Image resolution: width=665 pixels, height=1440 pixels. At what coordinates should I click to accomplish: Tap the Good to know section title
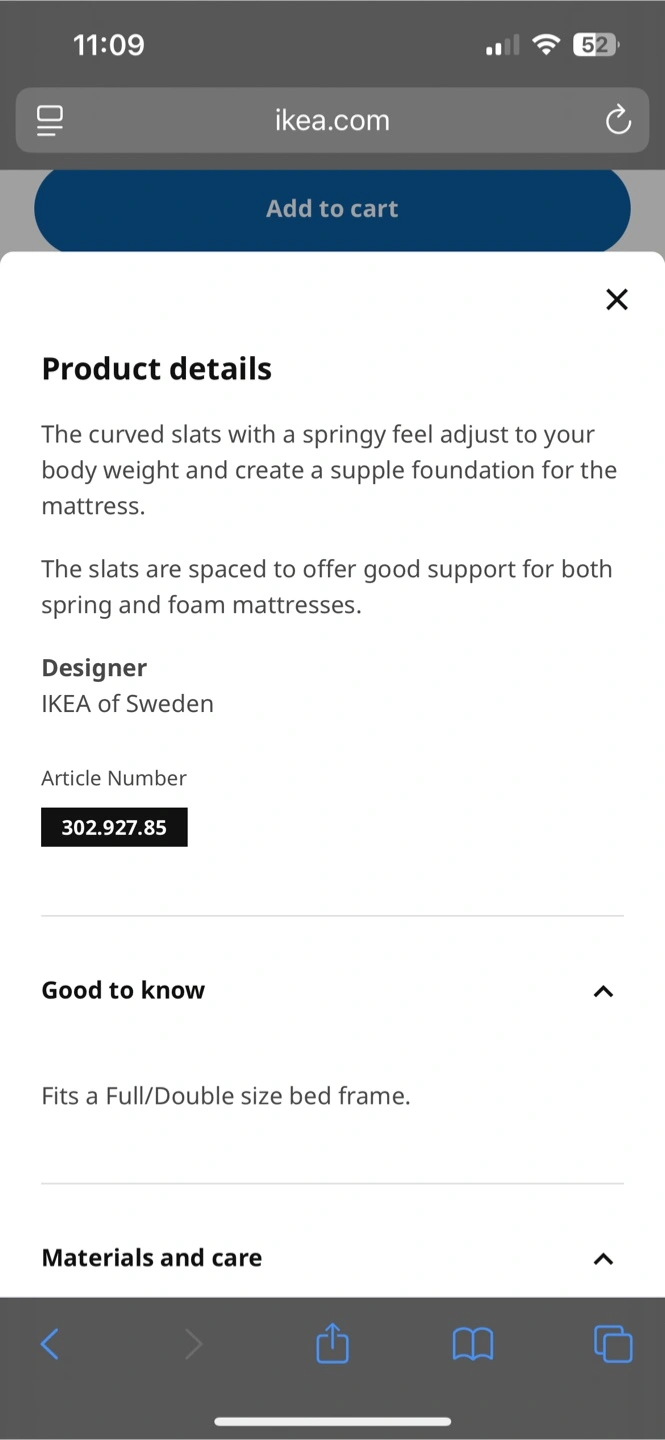123,990
